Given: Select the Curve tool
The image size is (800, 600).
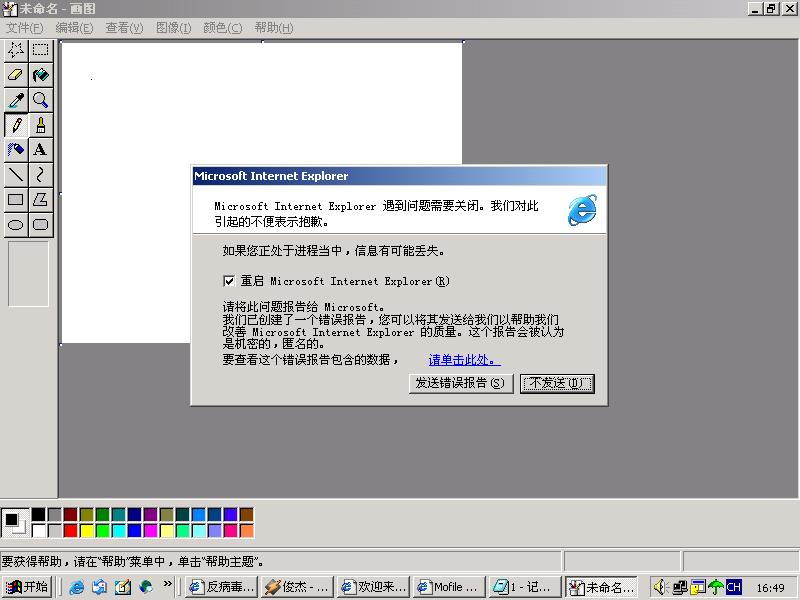Looking at the screenshot, I should pyautogui.click(x=41, y=175).
